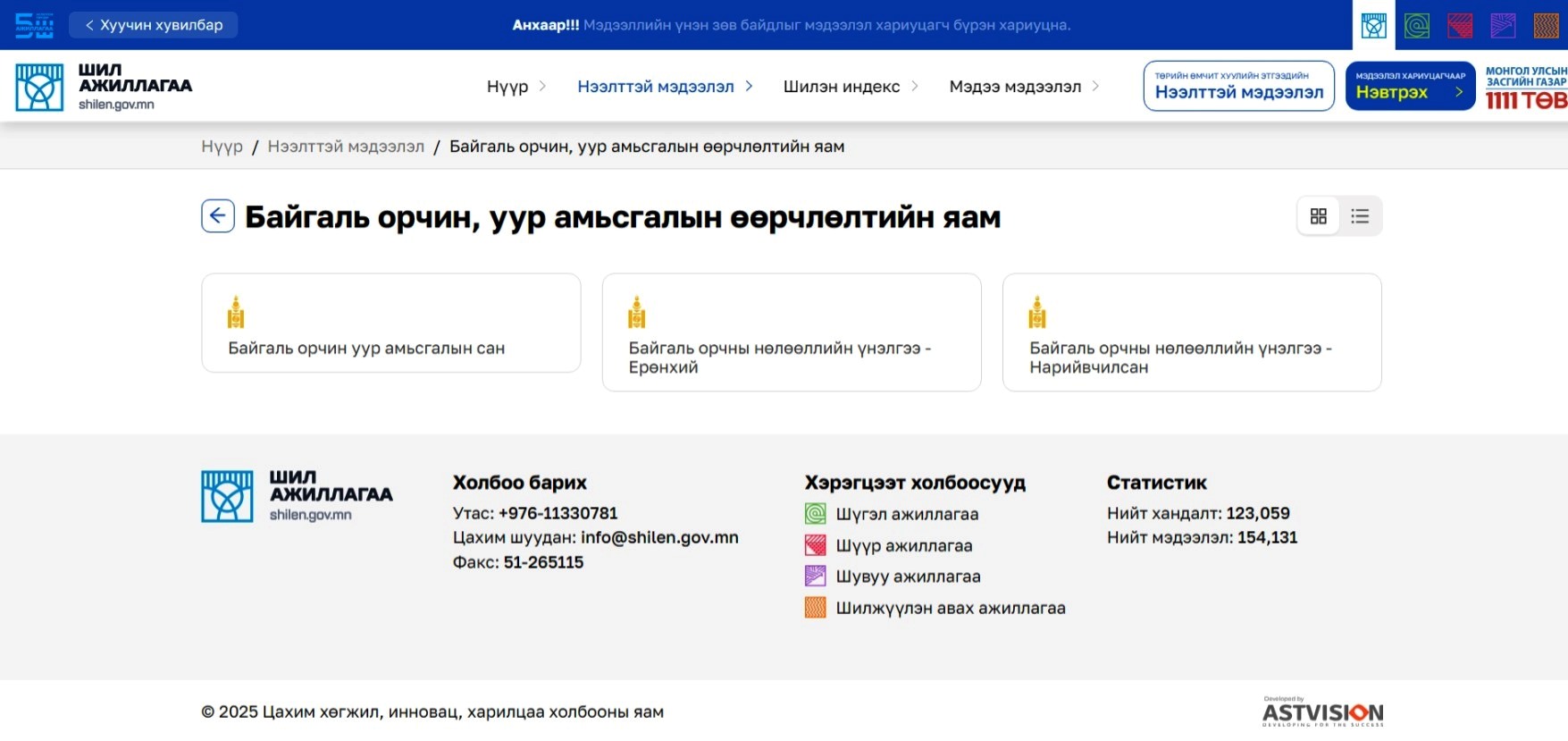The image size is (1568, 741).
Task: Click the back arrow beside page title
Action: pyautogui.click(x=218, y=216)
